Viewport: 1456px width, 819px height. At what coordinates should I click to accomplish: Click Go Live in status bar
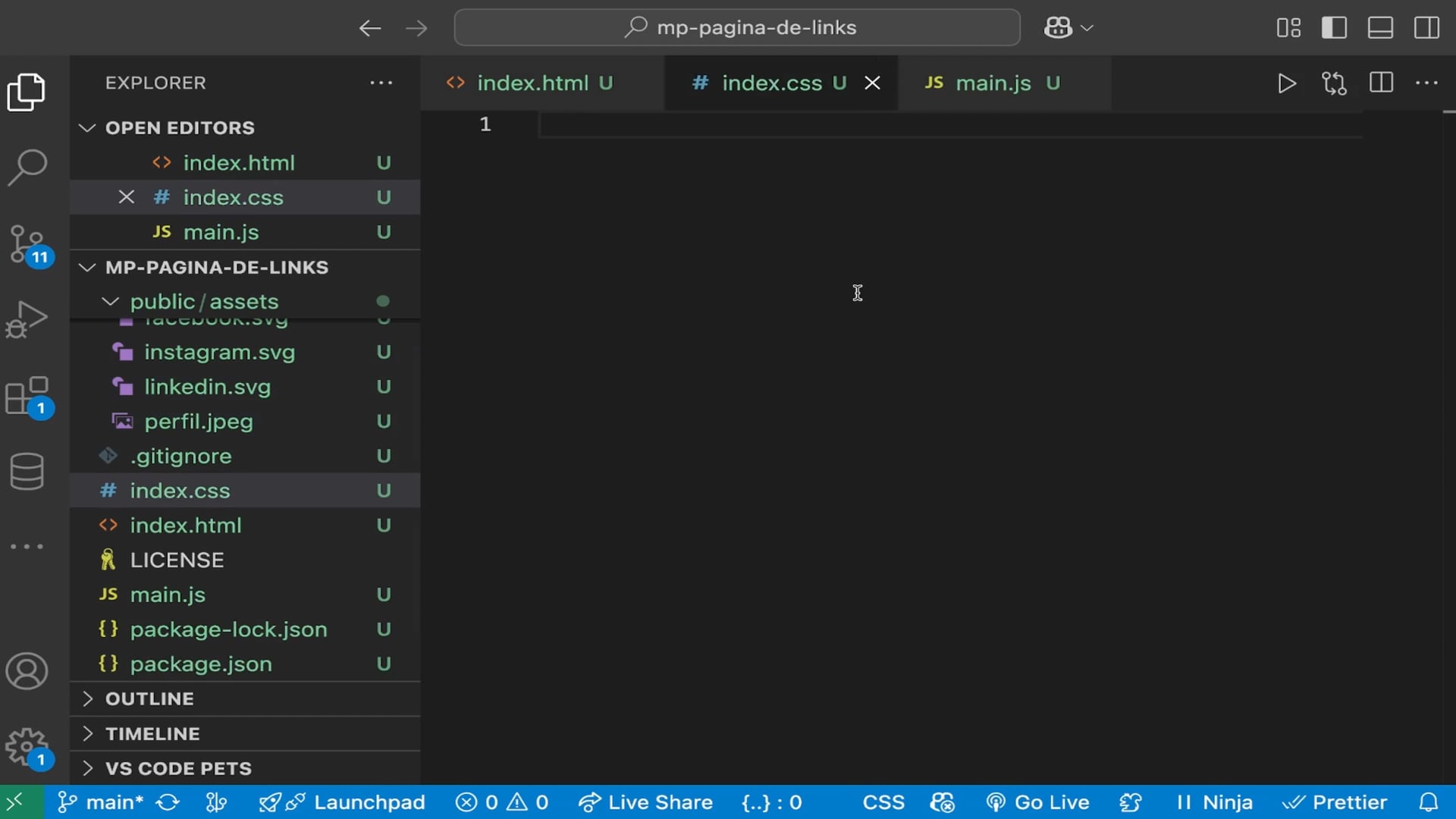point(1037,802)
